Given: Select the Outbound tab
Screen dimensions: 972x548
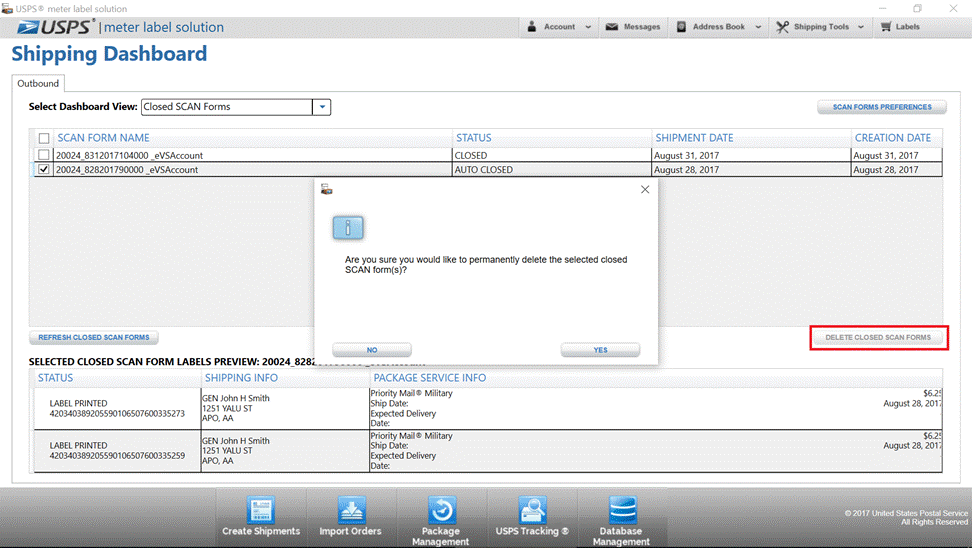Looking at the screenshot, I should 38,83.
